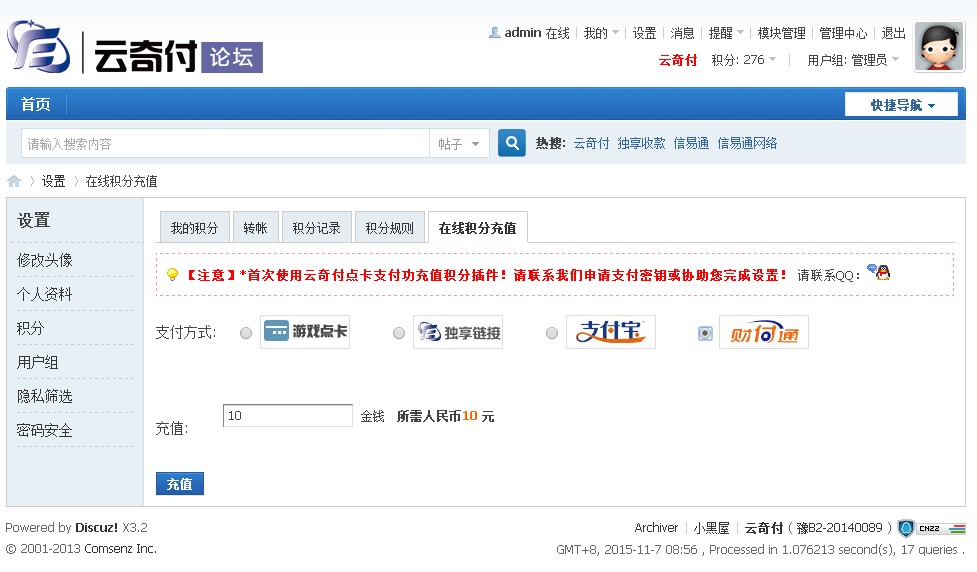This screenshot has height=572, width=977.
Task: Click the 在线积分充值 breadcrumb link
Action: 122,181
